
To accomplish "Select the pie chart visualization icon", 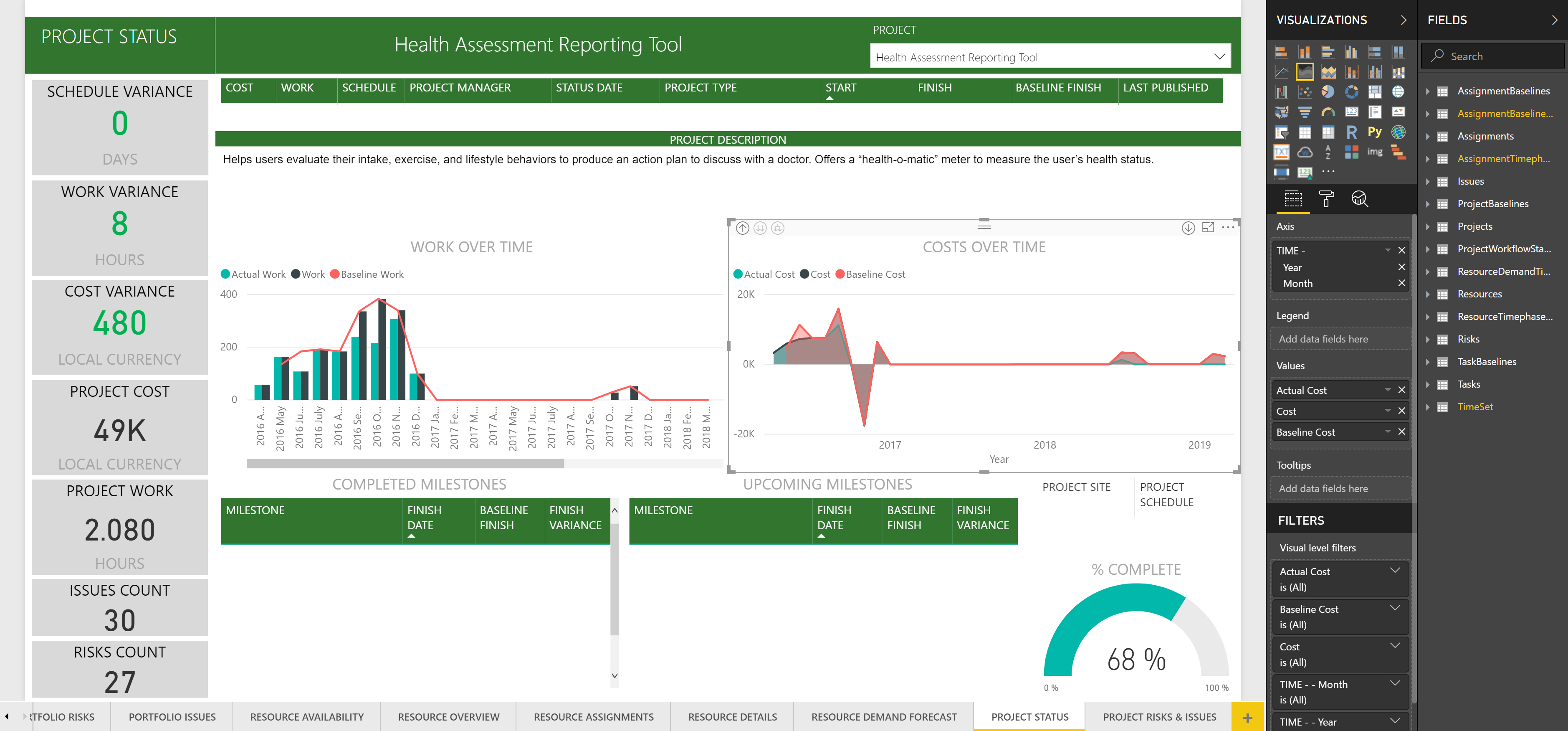I will [x=1328, y=91].
